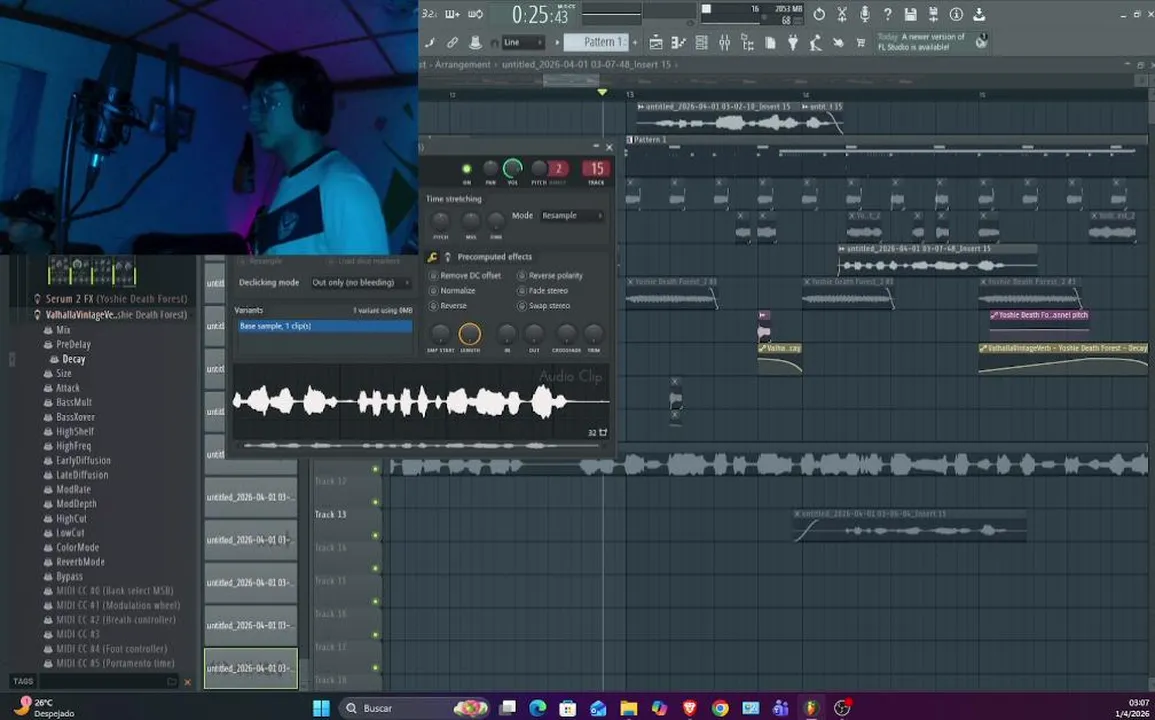
Task: Select MIDI CC #1 Modulation wheel entry
Action: click(118, 605)
